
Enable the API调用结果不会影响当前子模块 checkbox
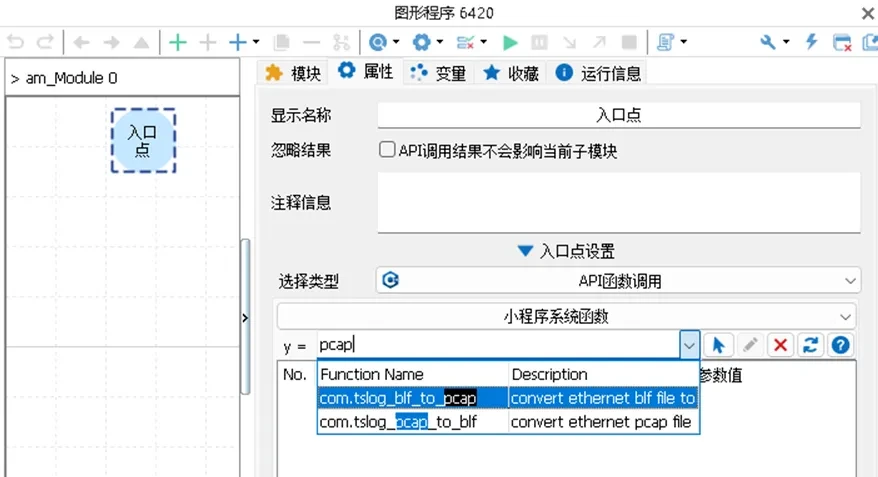tap(387, 151)
